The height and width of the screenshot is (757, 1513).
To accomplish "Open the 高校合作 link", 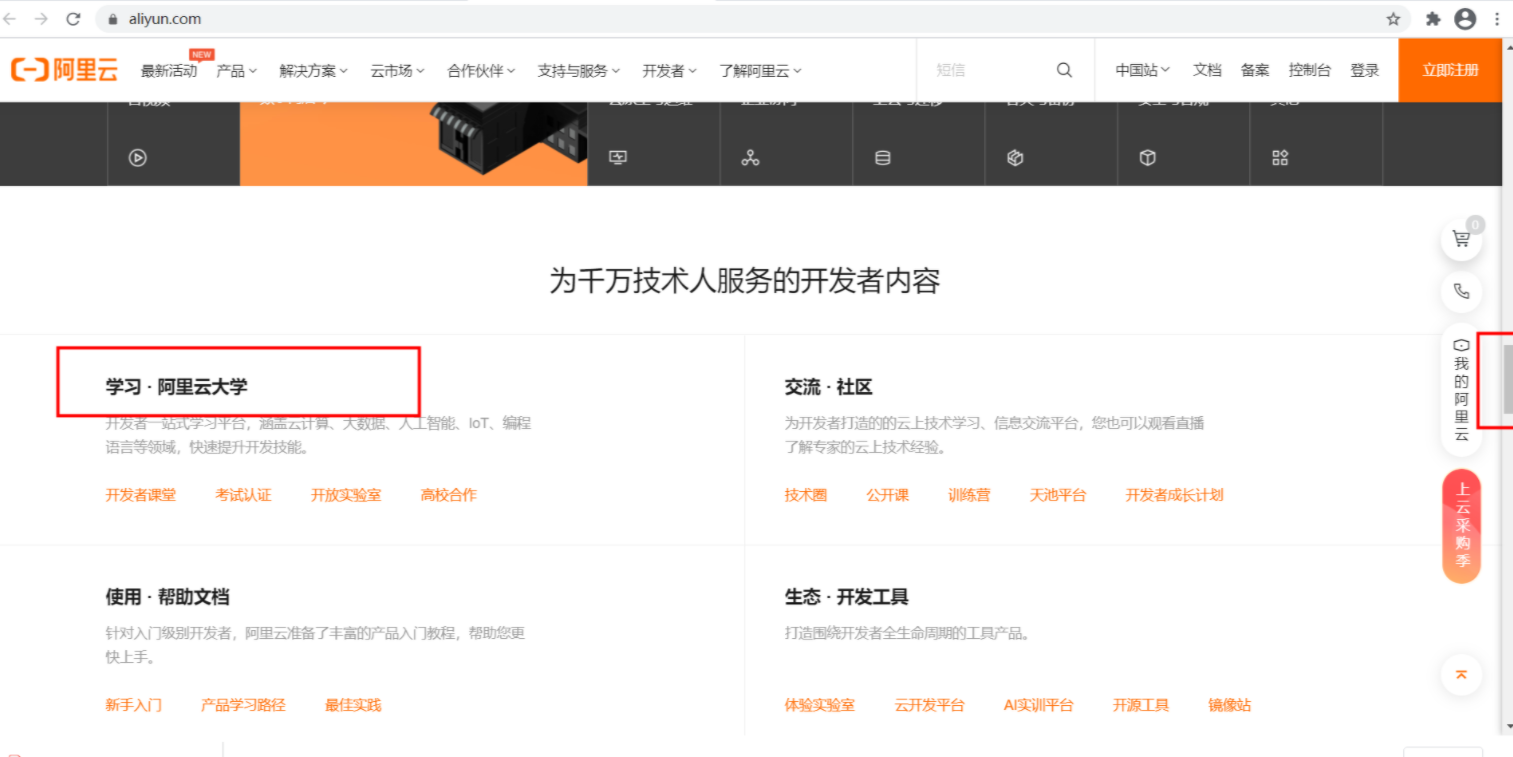I will click(449, 495).
